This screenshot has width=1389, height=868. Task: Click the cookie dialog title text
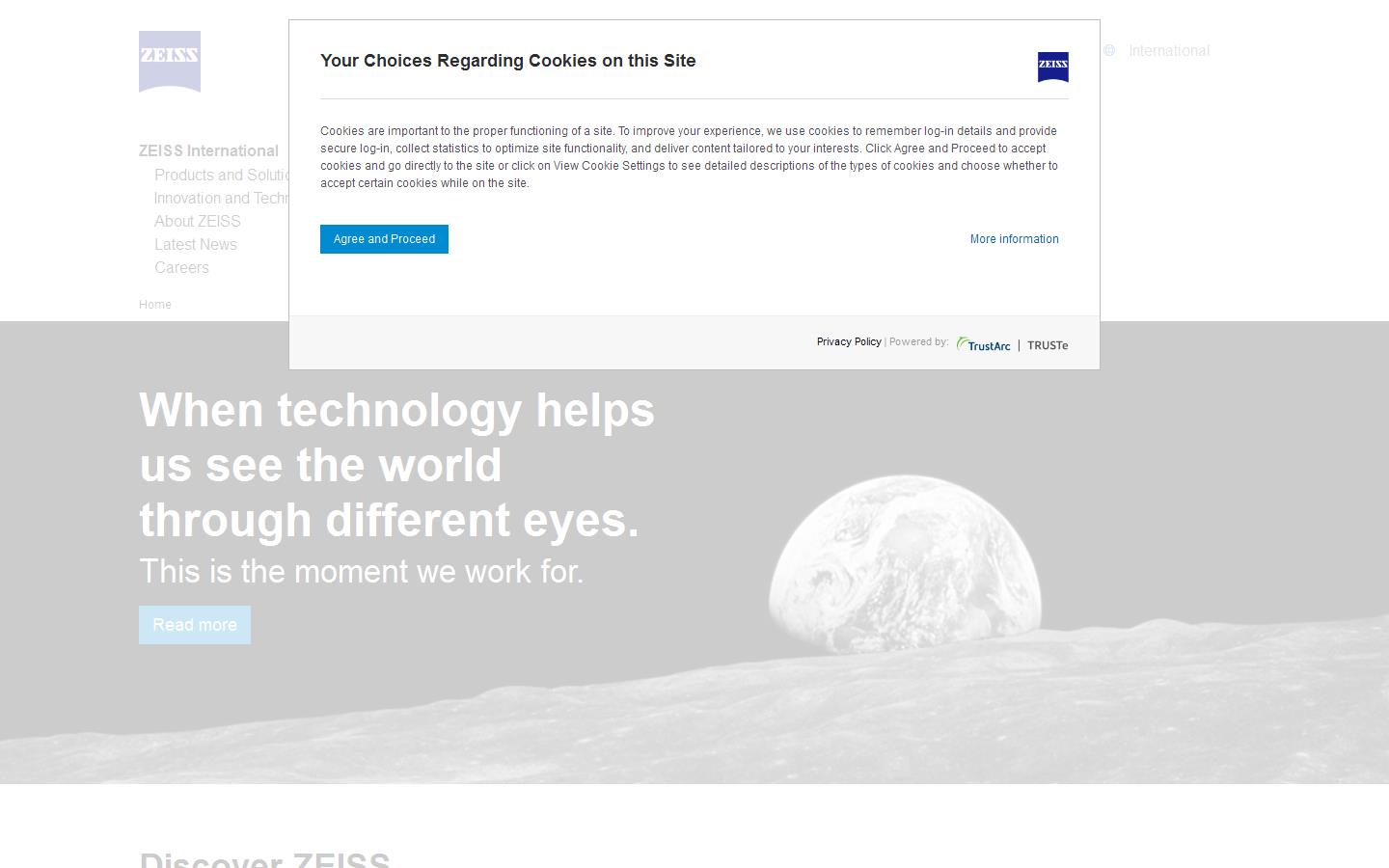508,61
